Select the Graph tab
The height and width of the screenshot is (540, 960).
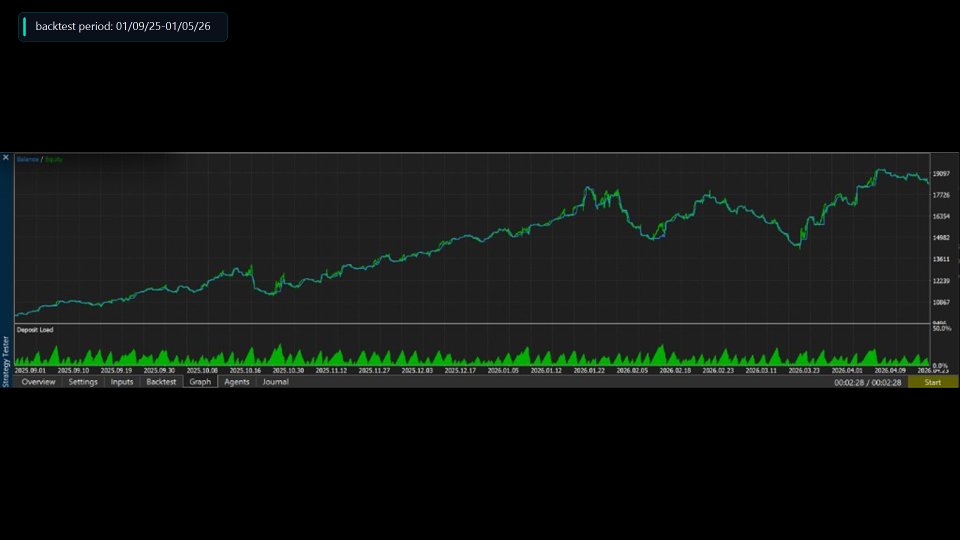pyautogui.click(x=200, y=382)
